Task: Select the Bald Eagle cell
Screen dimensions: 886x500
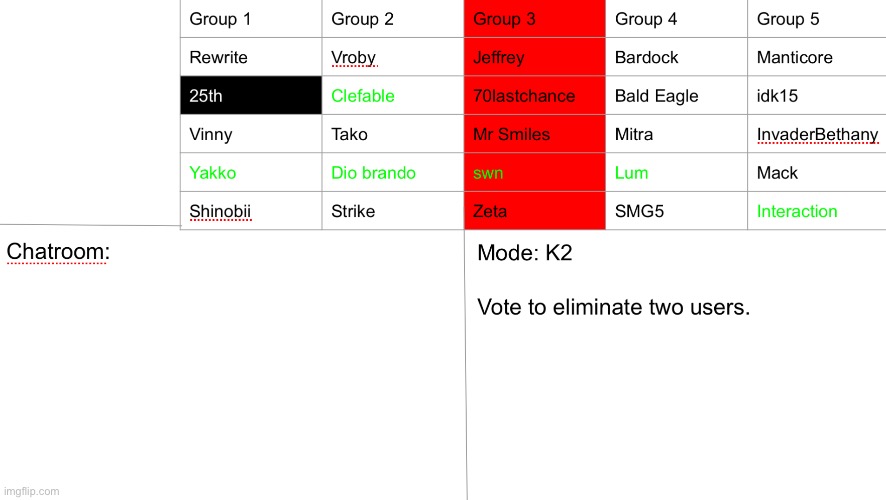Action: [x=676, y=95]
